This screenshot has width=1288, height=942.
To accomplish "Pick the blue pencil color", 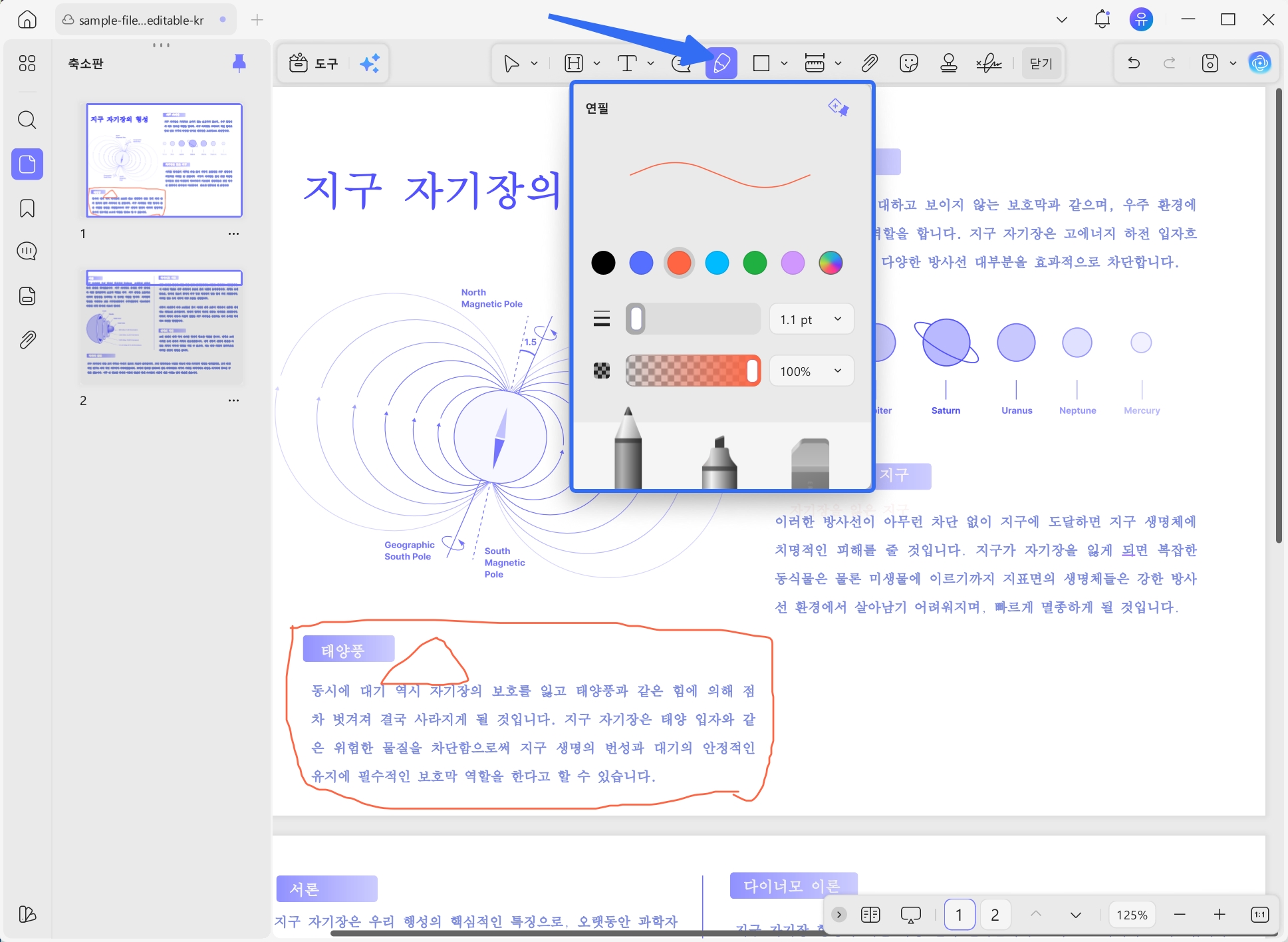I will pos(641,263).
